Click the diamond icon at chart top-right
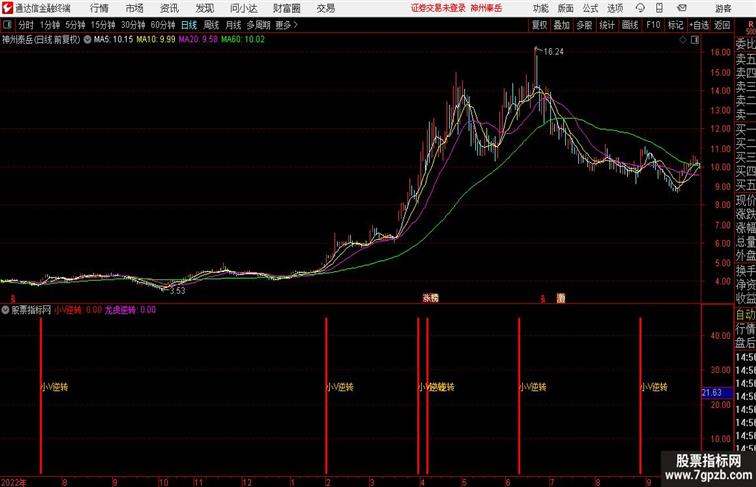 pyautogui.click(x=683, y=40)
